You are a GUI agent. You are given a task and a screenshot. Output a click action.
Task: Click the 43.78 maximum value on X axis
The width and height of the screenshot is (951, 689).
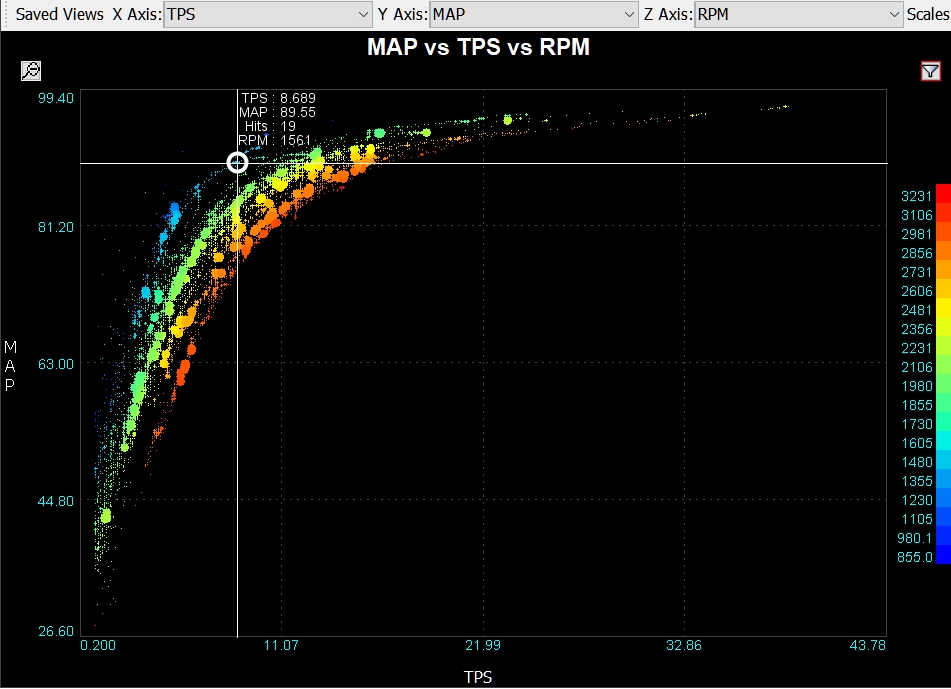(865, 645)
